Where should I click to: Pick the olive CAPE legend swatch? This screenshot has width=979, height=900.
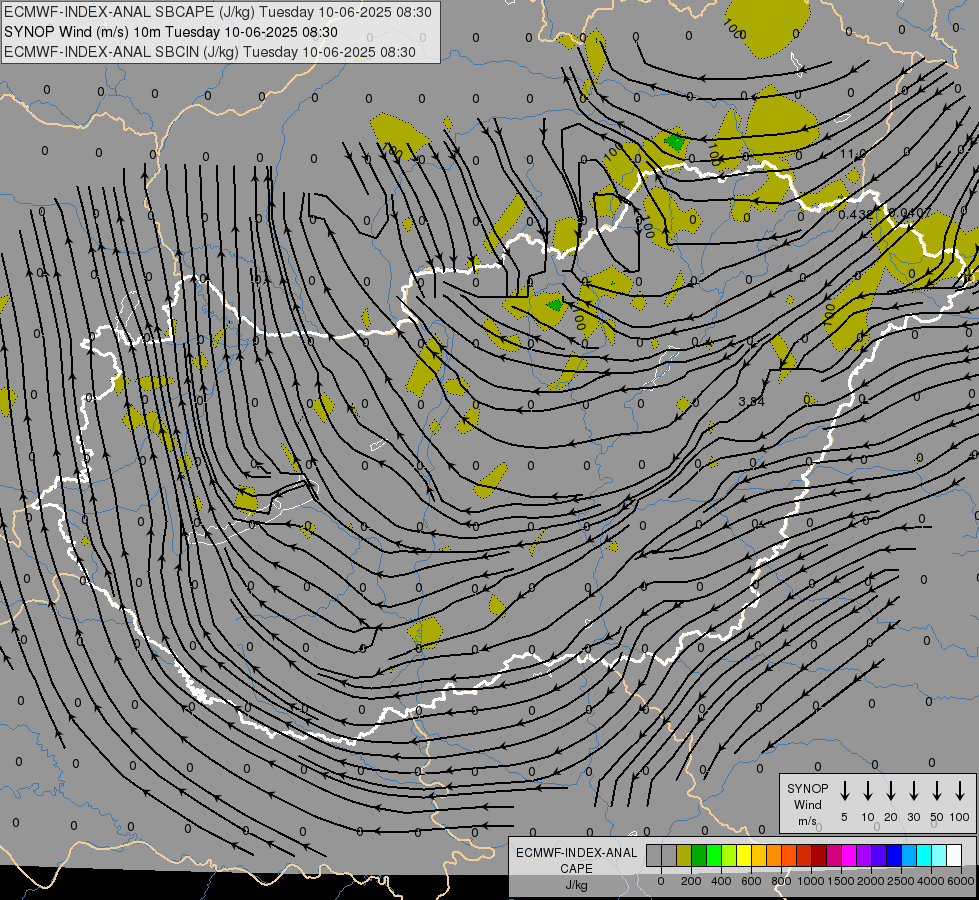click(x=684, y=855)
